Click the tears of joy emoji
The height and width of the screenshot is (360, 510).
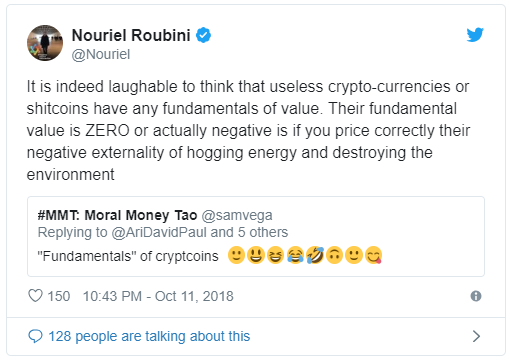tap(295, 255)
